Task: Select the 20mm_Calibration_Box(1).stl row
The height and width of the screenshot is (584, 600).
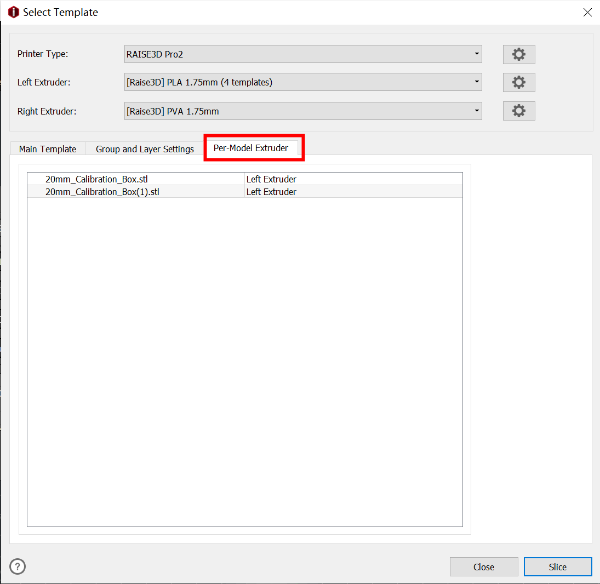Action: 102,191
